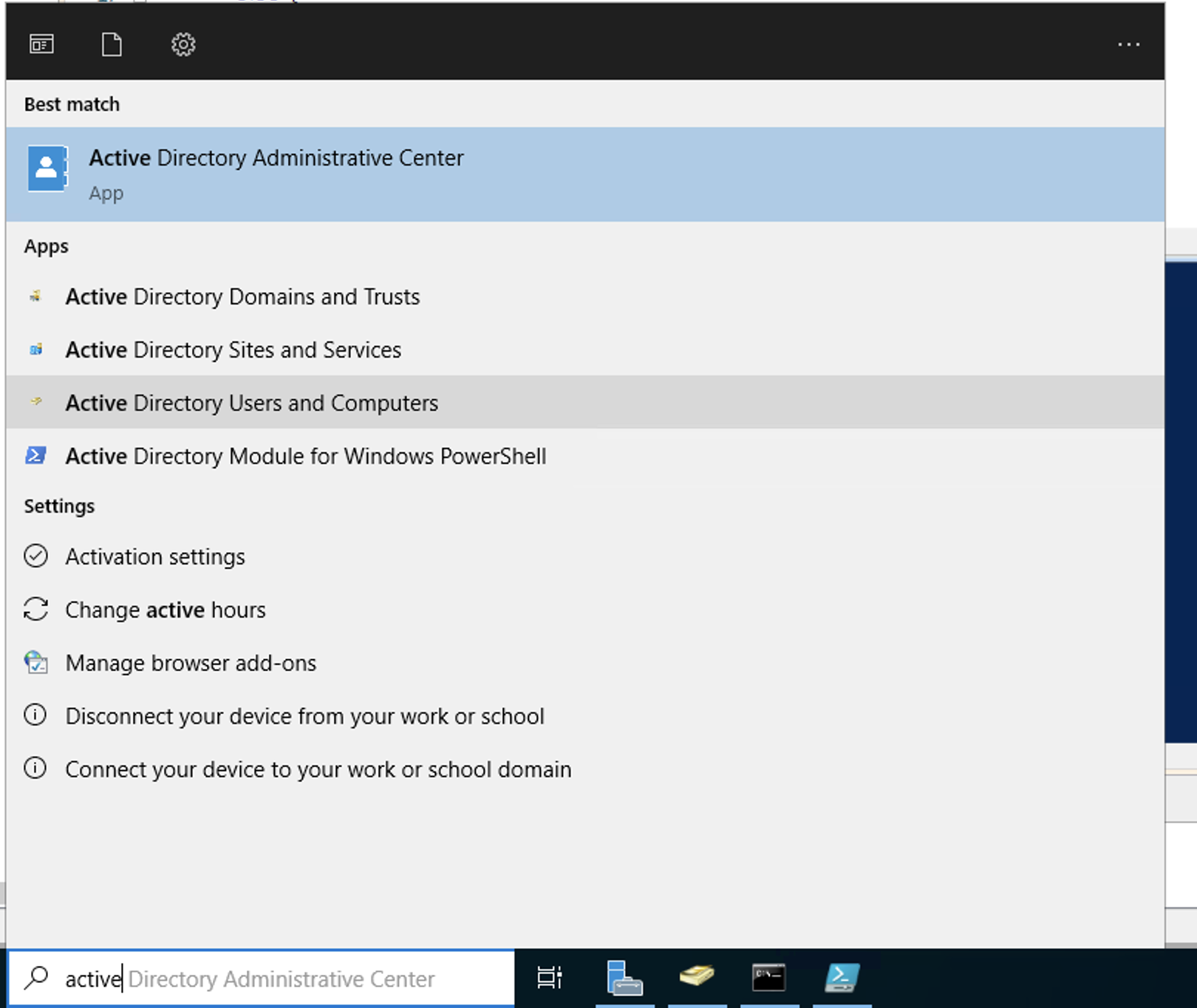The height and width of the screenshot is (1008, 1197).
Task: Launch Active Directory Users and Computers
Action: pyautogui.click(x=585, y=403)
